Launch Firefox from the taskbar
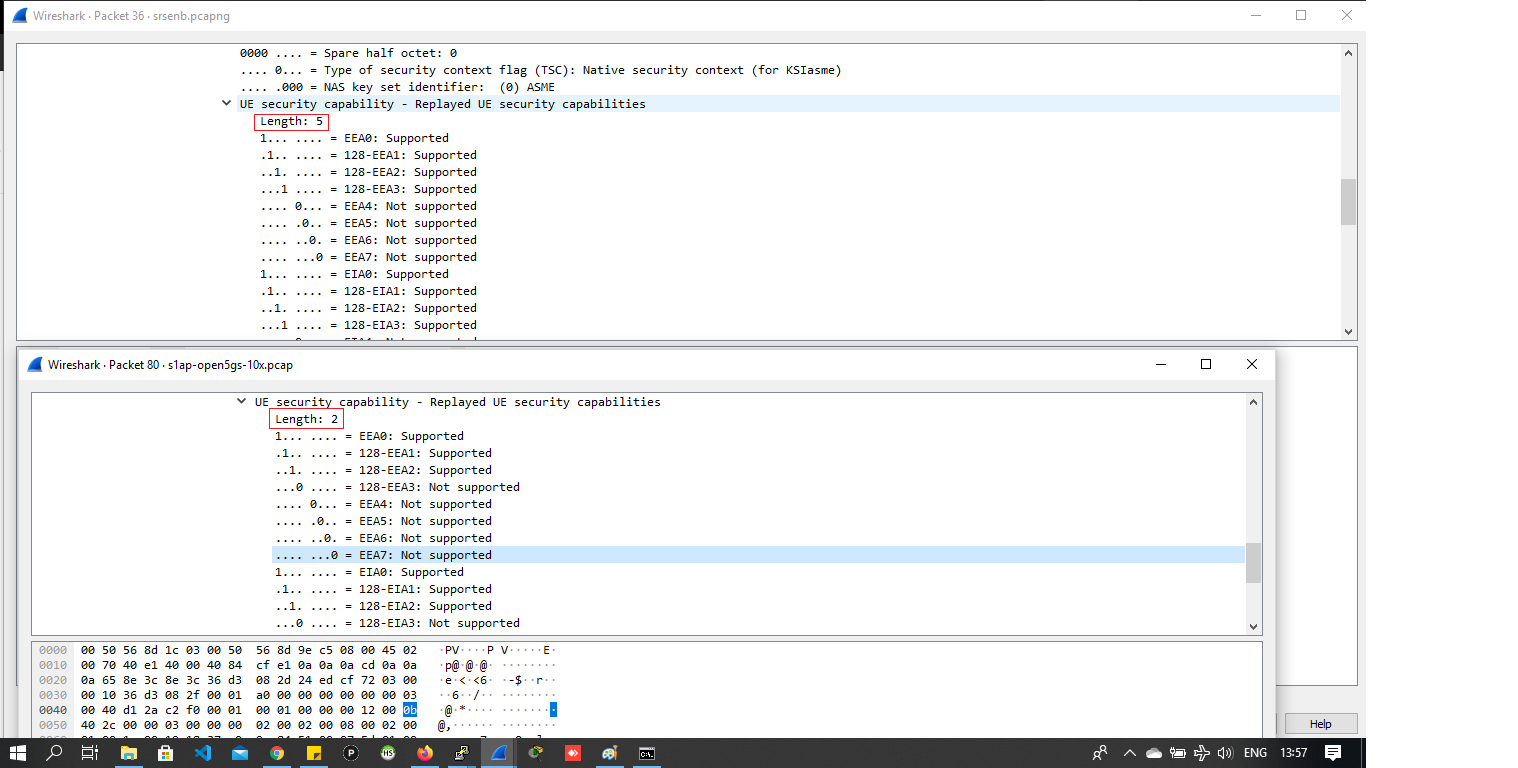The image size is (1518, 768). coord(424,753)
